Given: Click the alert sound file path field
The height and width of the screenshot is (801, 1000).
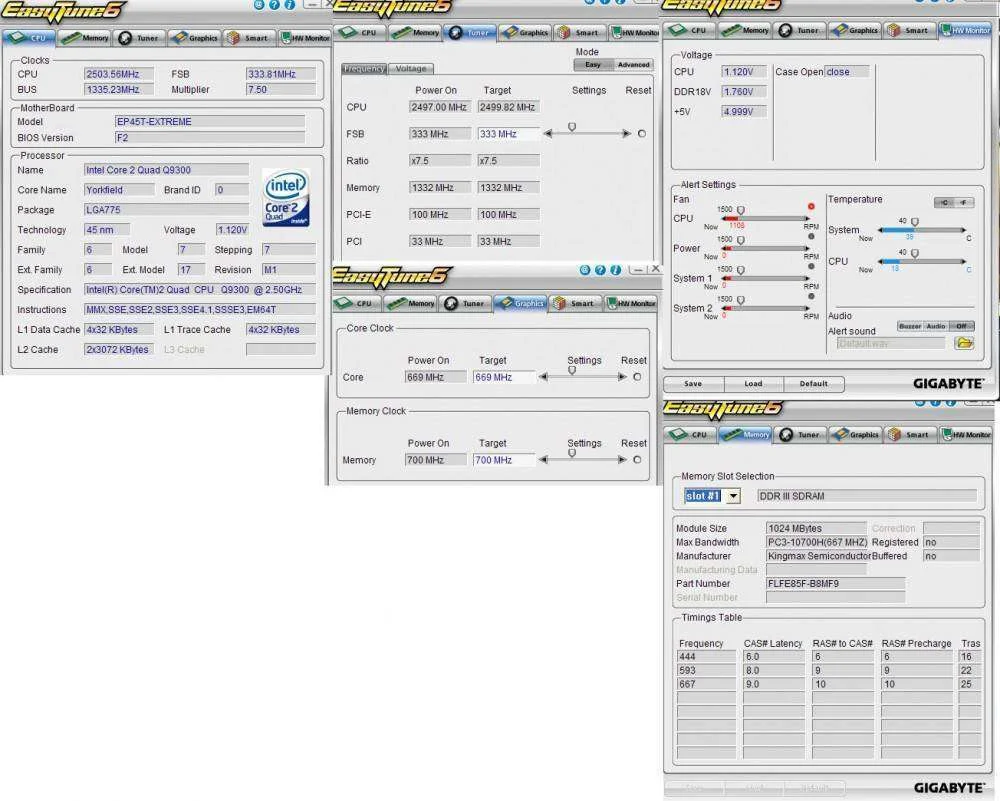Looking at the screenshot, I should (x=891, y=343).
